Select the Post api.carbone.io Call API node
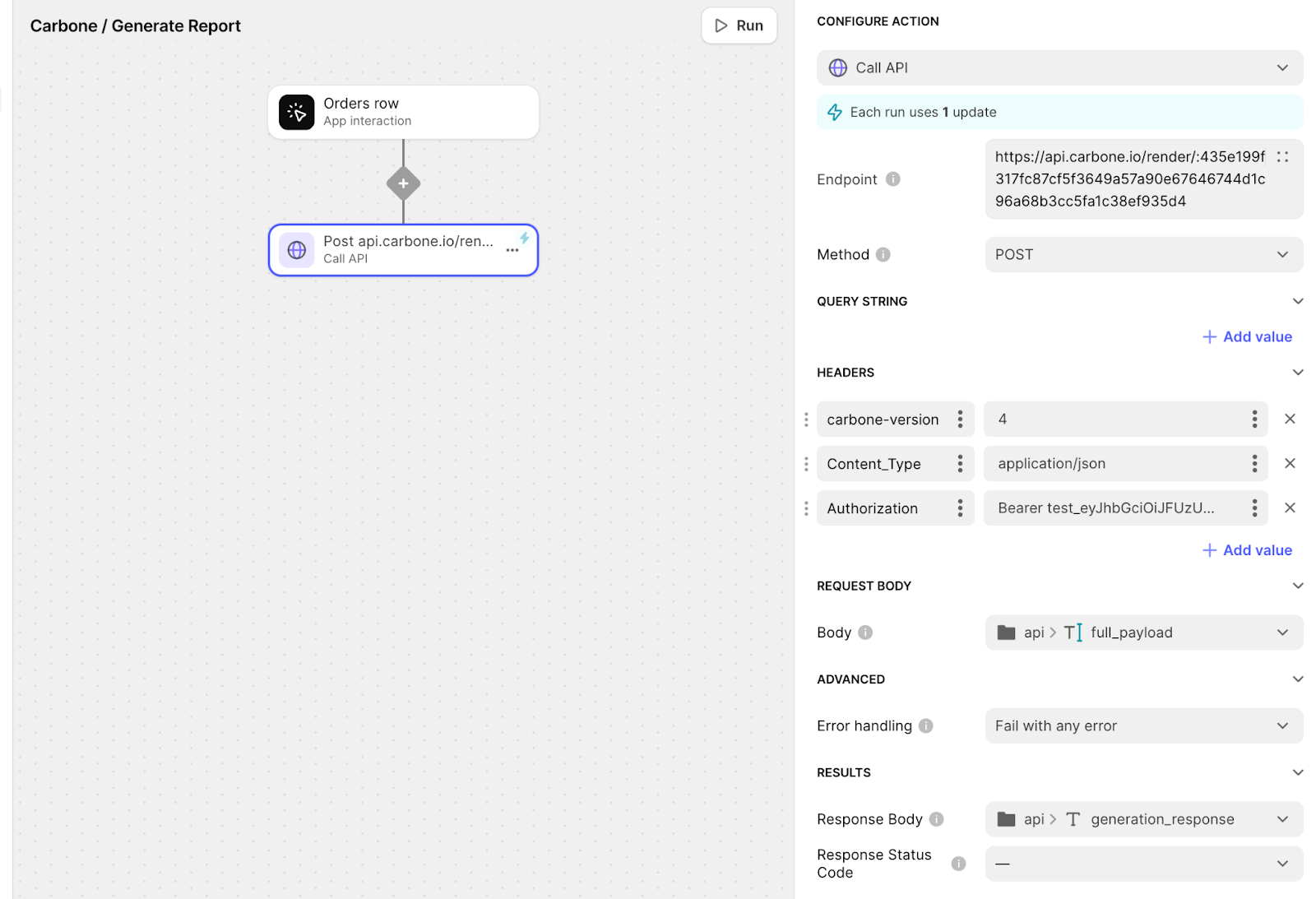 point(403,250)
